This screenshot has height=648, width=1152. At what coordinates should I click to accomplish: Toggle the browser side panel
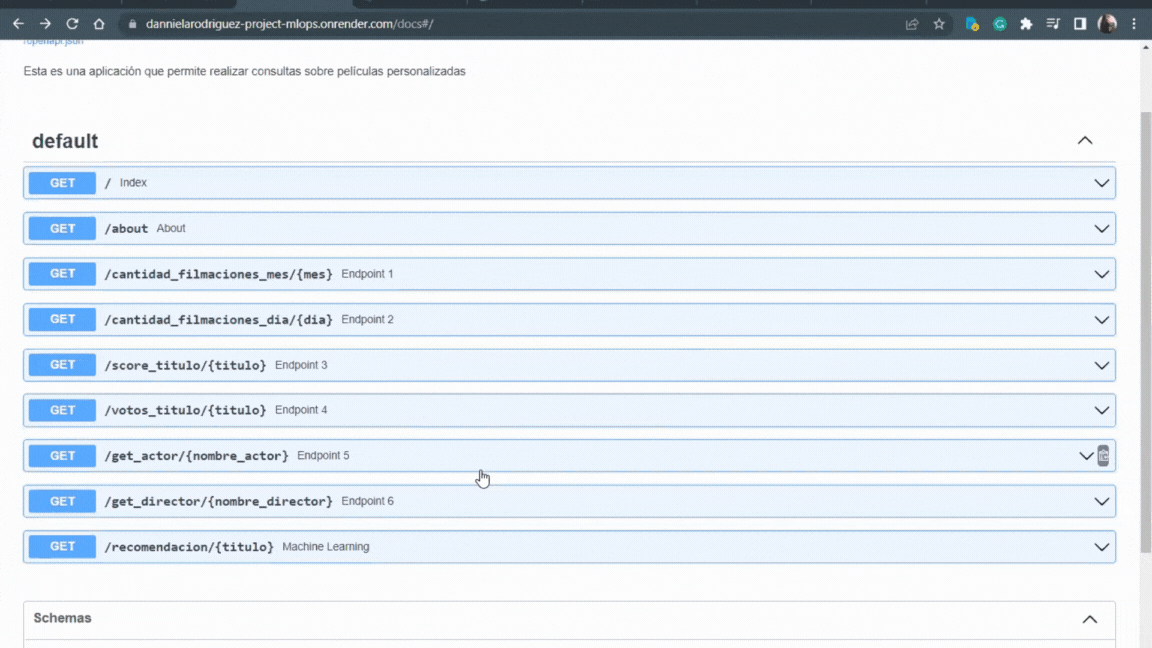[1080, 24]
